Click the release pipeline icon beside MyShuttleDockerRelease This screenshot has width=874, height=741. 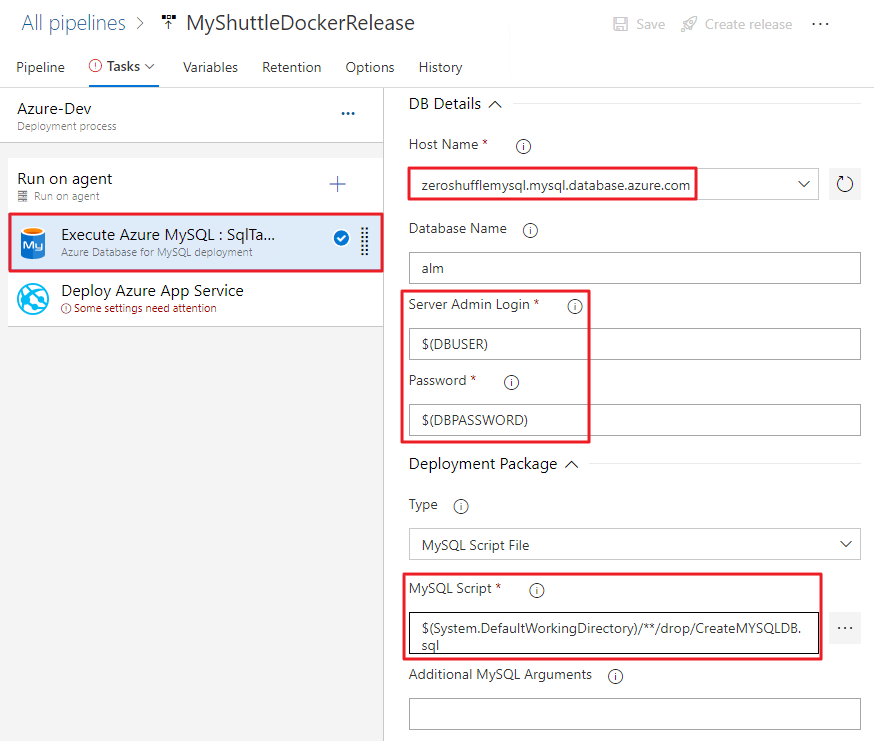(168, 23)
